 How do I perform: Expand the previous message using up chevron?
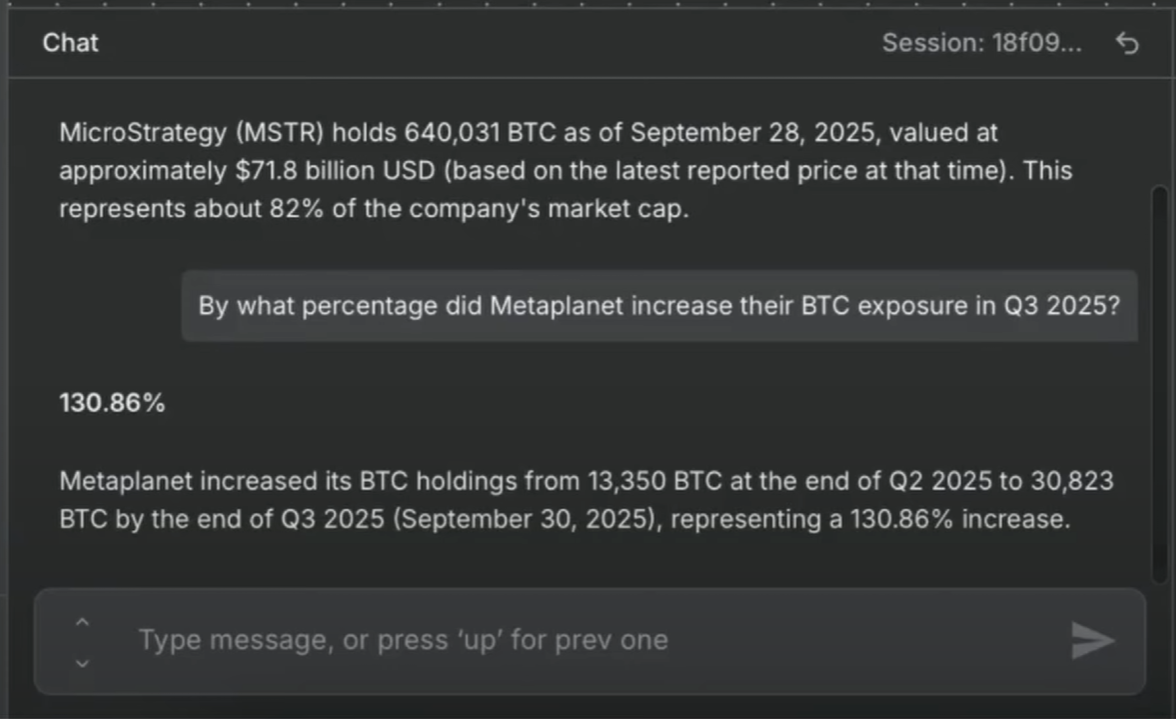(83, 620)
